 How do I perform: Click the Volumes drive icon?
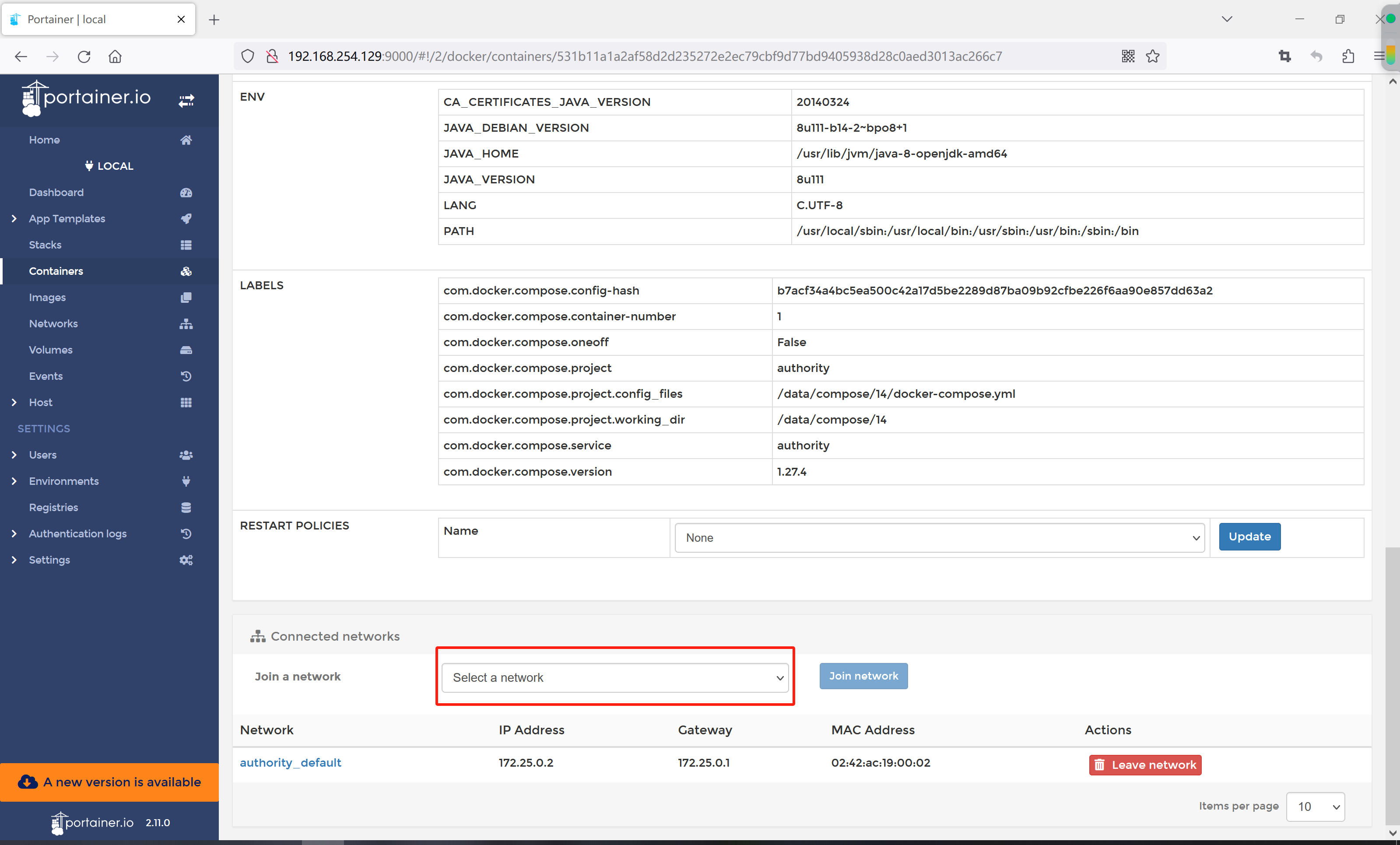pyautogui.click(x=186, y=350)
